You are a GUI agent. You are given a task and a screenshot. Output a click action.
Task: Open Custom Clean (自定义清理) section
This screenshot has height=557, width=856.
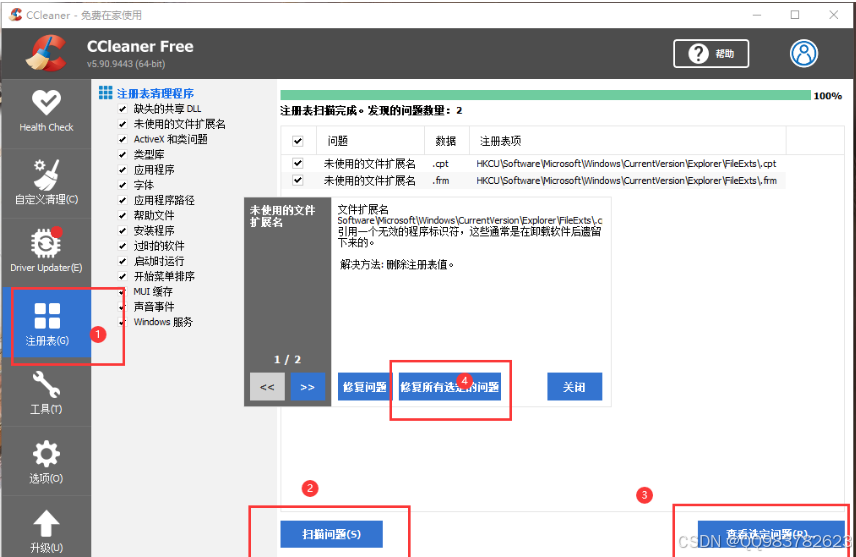coord(46,182)
